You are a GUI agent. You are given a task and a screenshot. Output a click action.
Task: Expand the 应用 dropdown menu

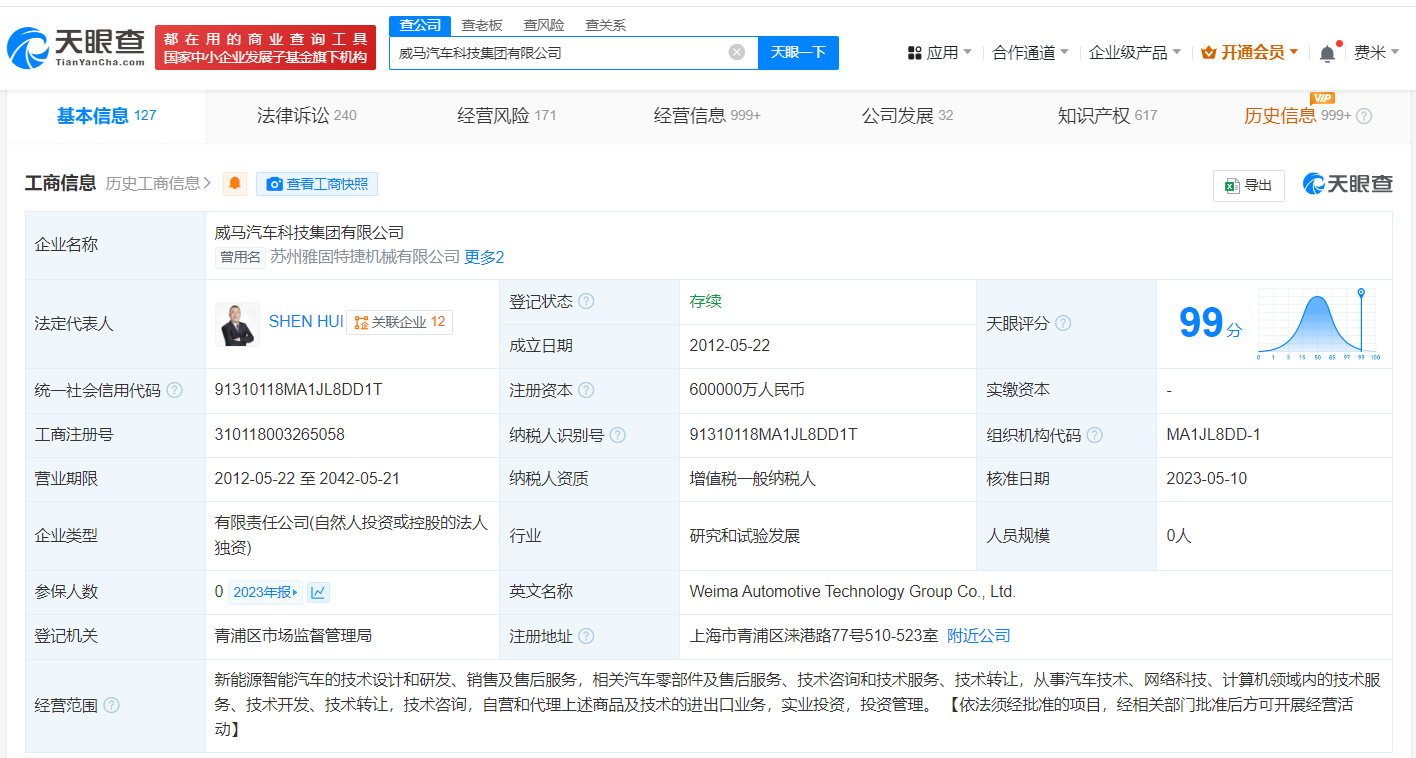[x=939, y=52]
